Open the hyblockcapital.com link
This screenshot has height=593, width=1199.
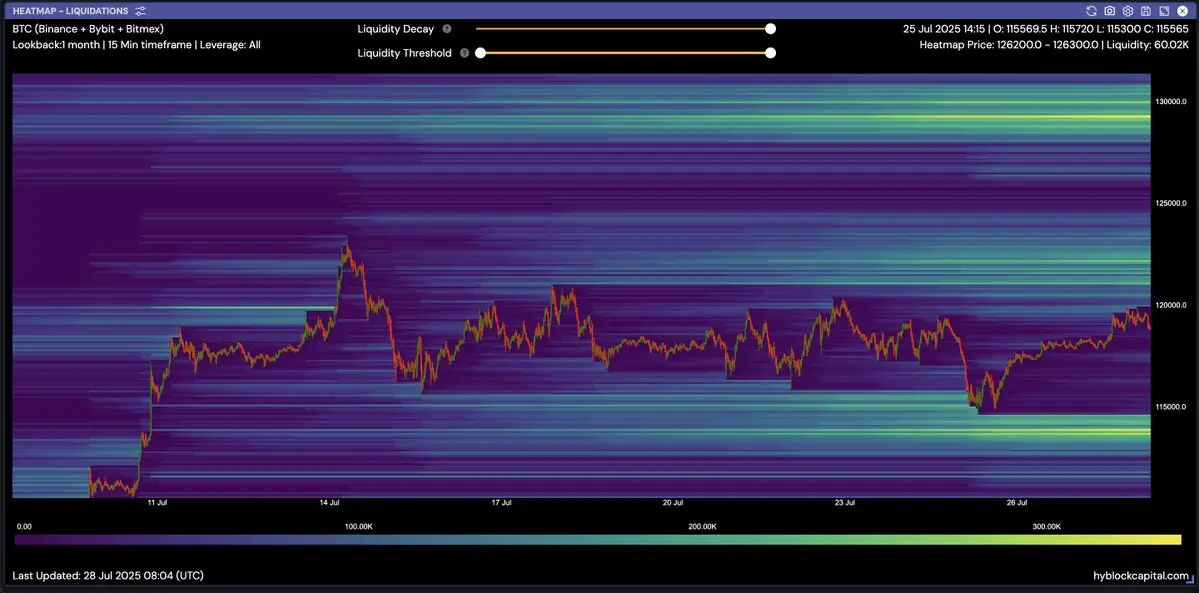coord(1142,575)
